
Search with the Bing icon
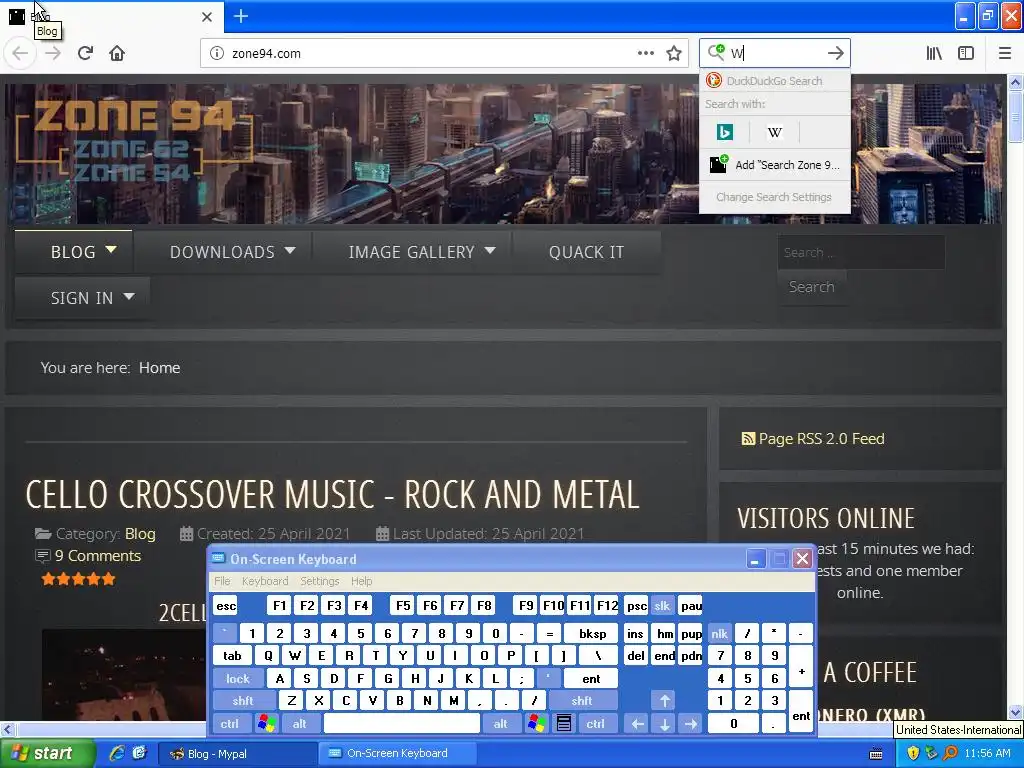click(x=724, y=132)
